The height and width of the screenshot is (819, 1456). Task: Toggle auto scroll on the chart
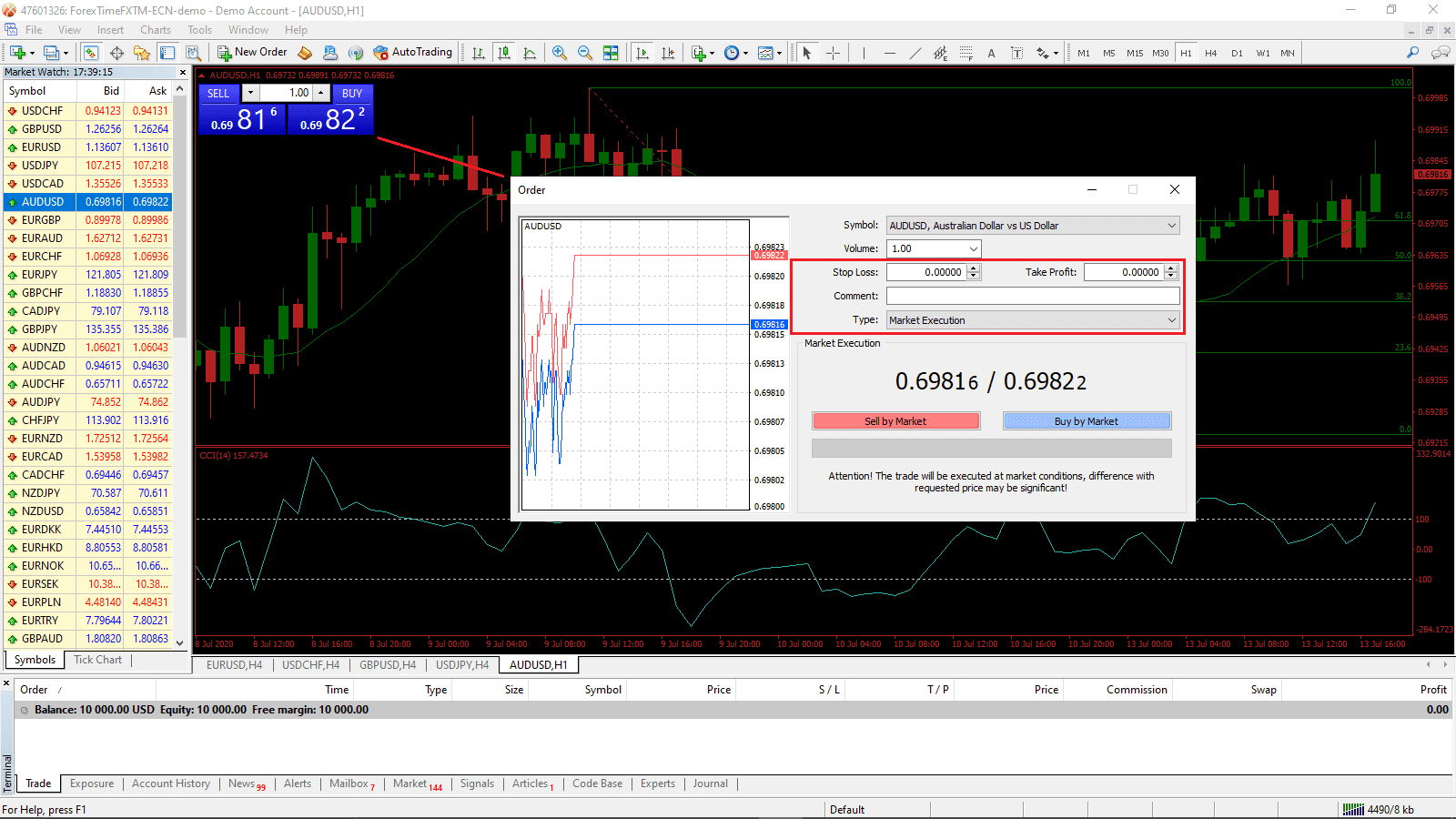(x=642, y=52)
